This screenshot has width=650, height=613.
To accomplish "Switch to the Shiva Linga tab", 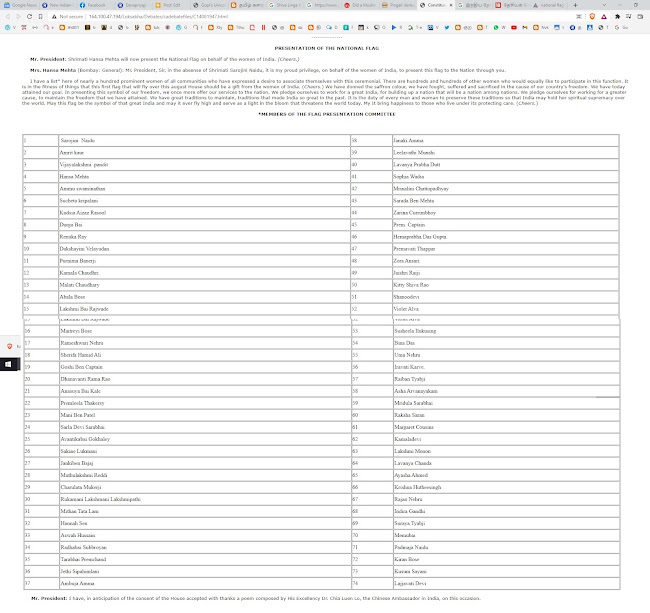I will (284, 5).
